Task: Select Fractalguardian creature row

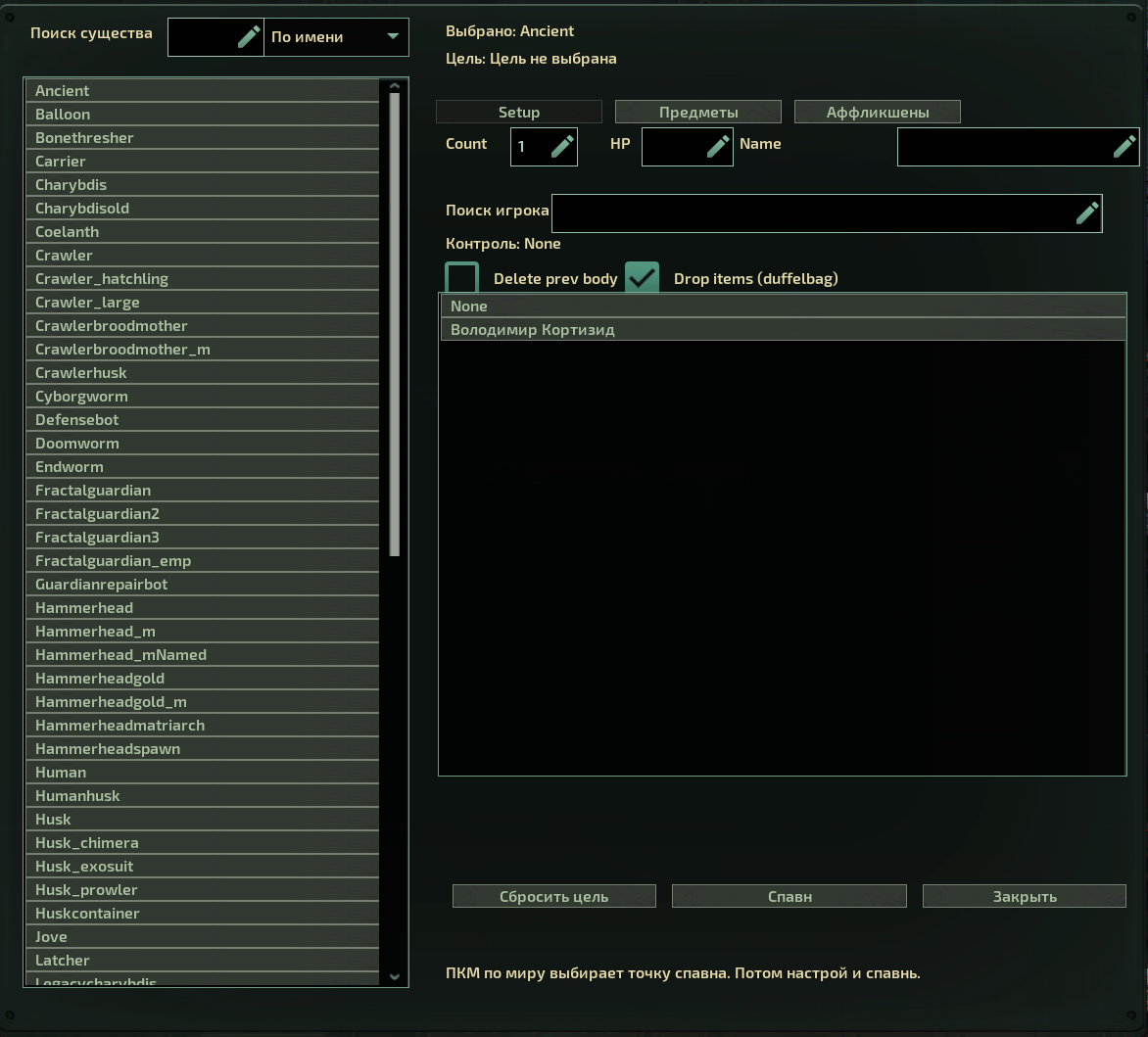Action: pyautogui.click(x=203, y=490)
